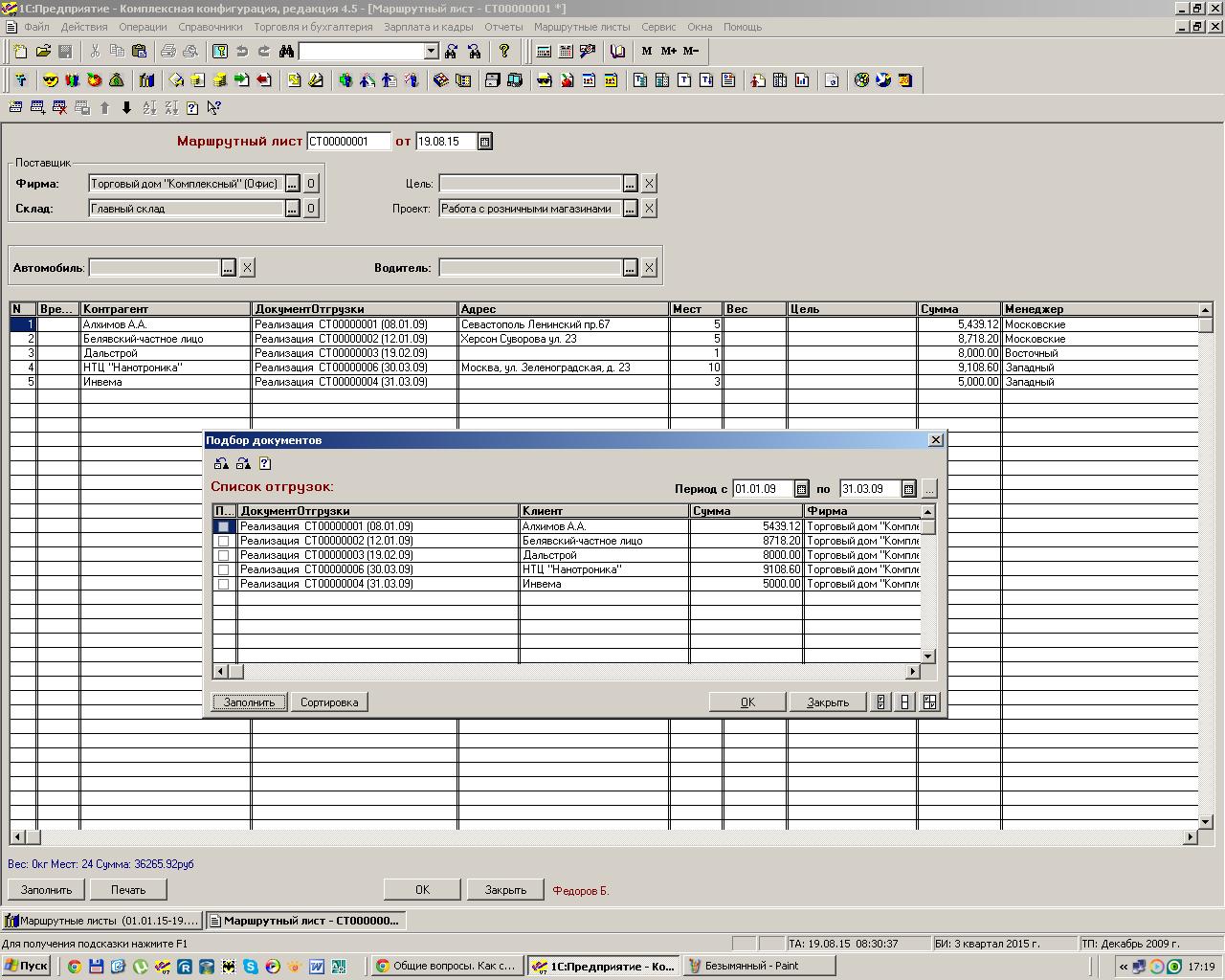Open the Водитель selection ellipsis button

click(630, 268)
